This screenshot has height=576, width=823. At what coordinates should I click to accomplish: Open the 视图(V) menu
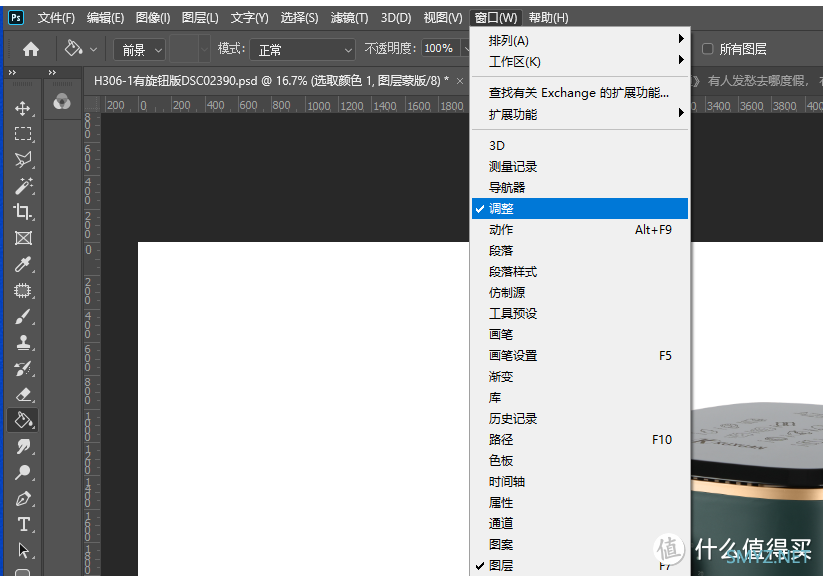point(443,18)
